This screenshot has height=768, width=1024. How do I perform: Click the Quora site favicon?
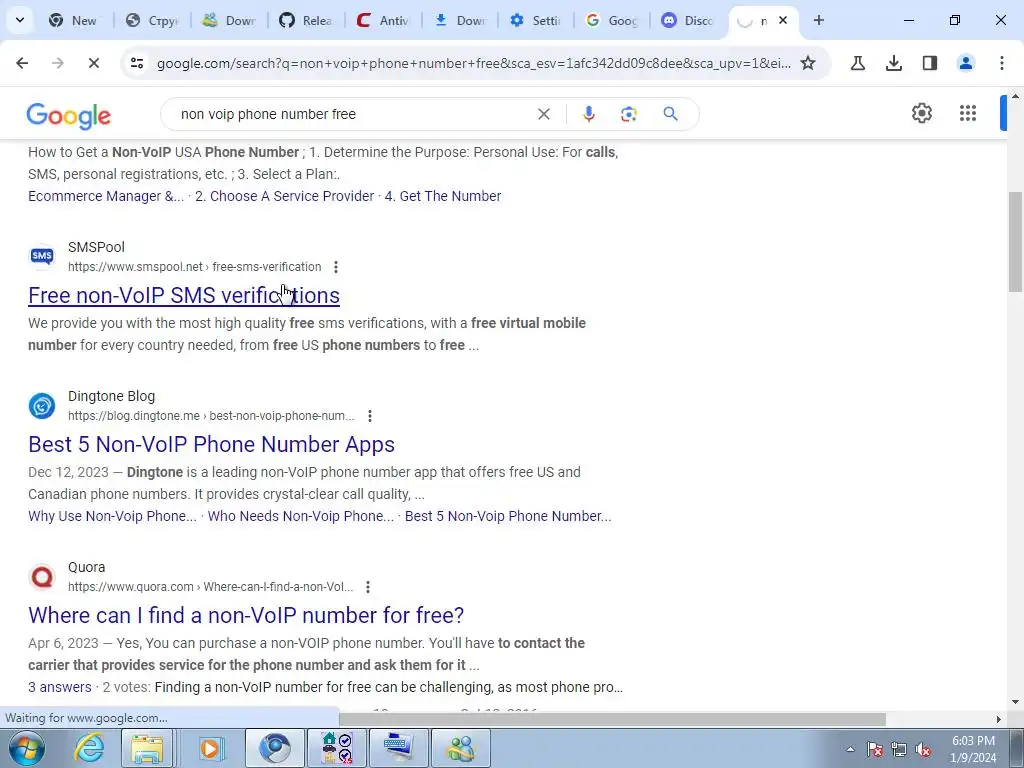tap(42, 577)
